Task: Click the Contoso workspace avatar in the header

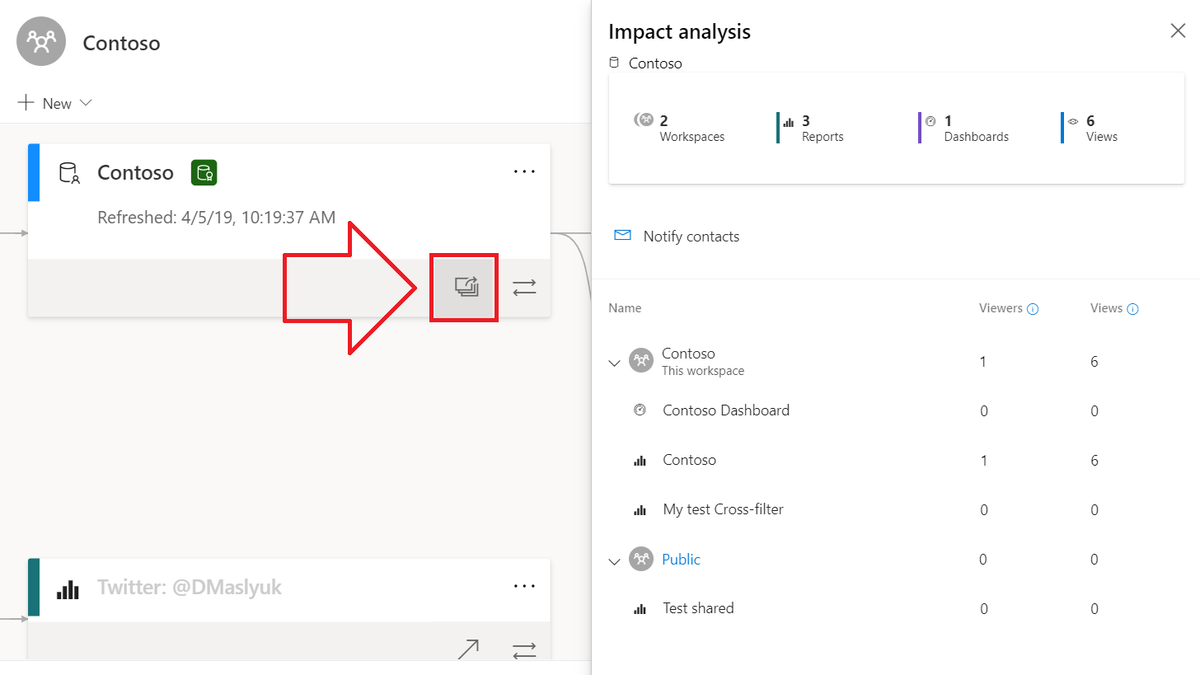Action: (41, 42)
